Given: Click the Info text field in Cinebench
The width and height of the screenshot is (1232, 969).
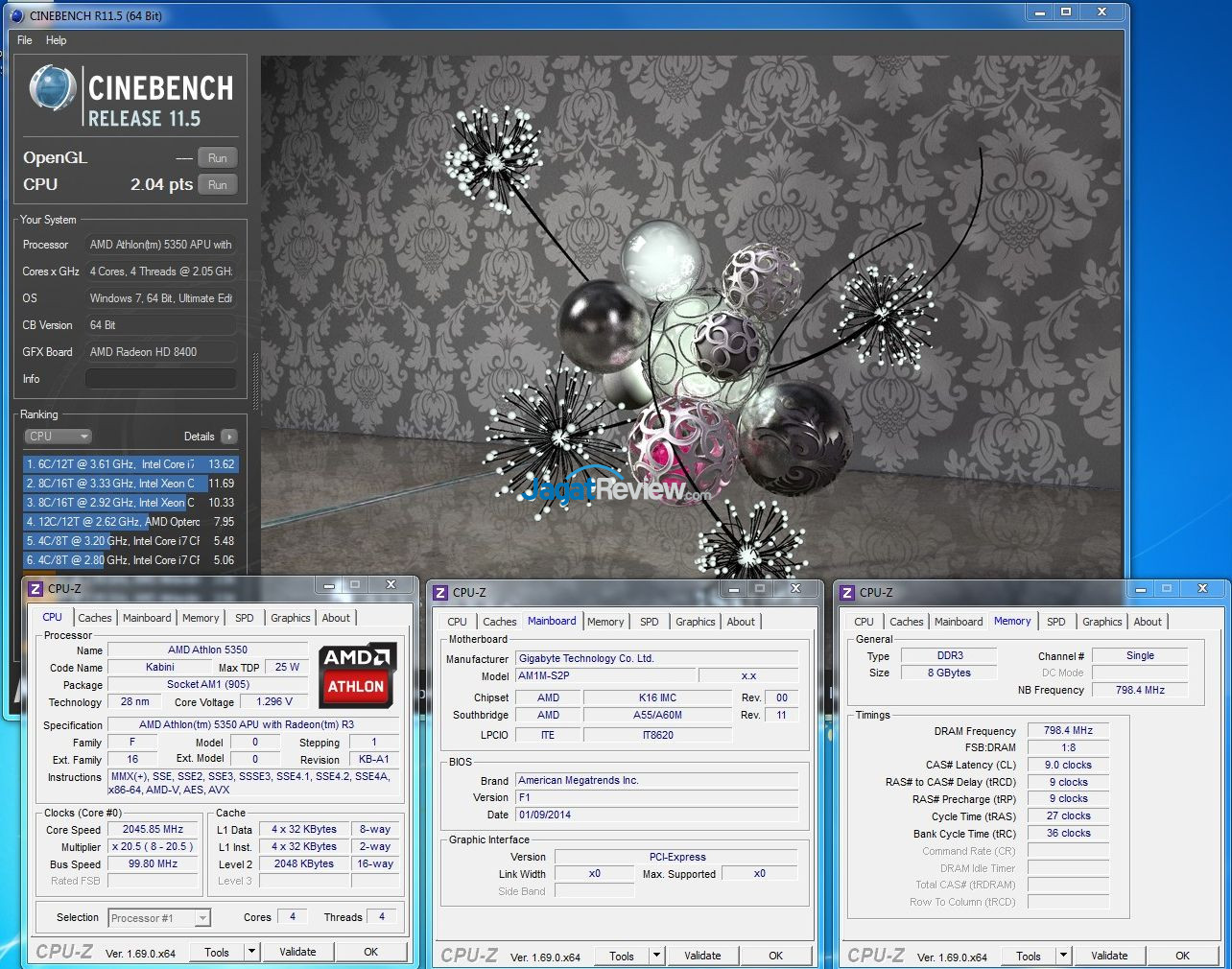Looking at the screenshot, I should (160, 379).
